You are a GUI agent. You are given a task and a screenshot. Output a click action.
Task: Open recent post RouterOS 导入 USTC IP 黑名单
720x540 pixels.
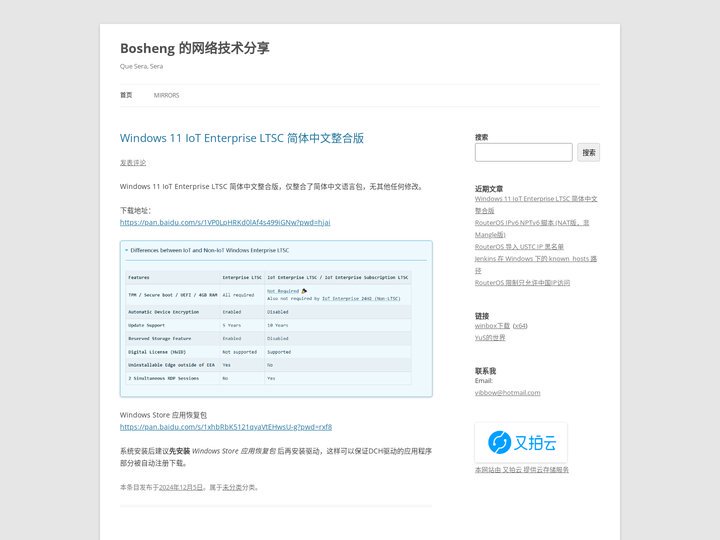pos(519,247)
